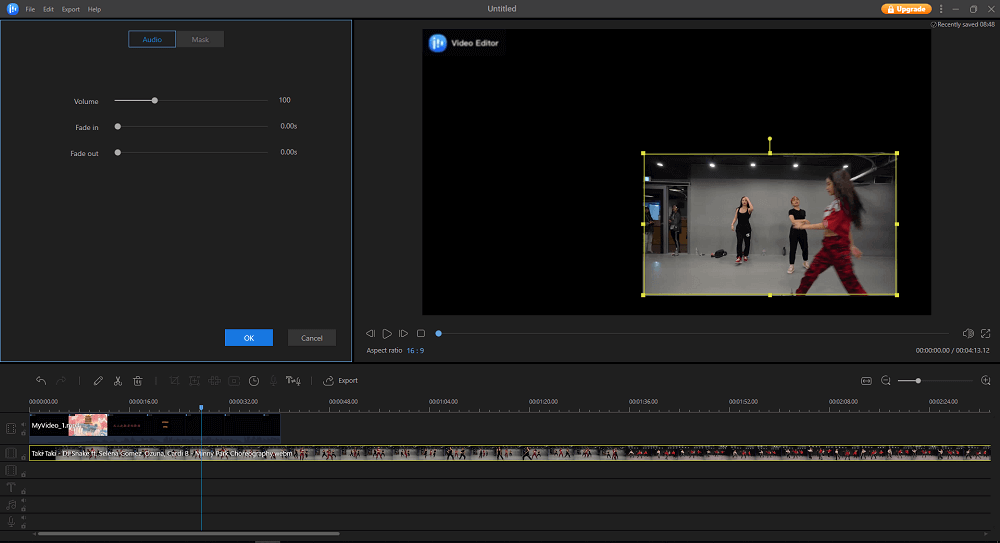The width and height of the screenshot is (1000, 543).
Task: Click fit-to-timeline icon
Action: tap(866, 381)
